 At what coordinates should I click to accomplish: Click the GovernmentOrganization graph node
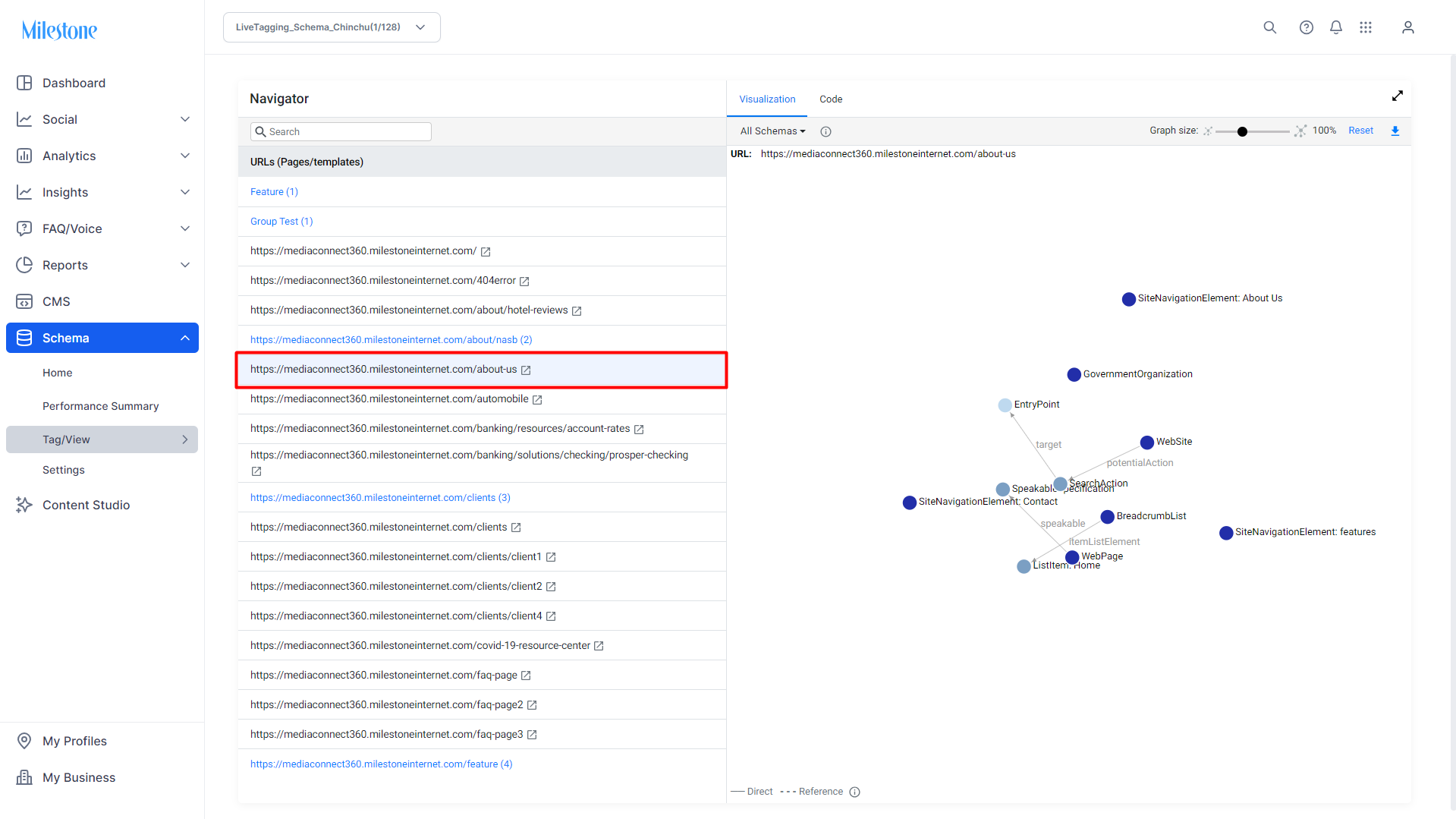point(1074,374)
